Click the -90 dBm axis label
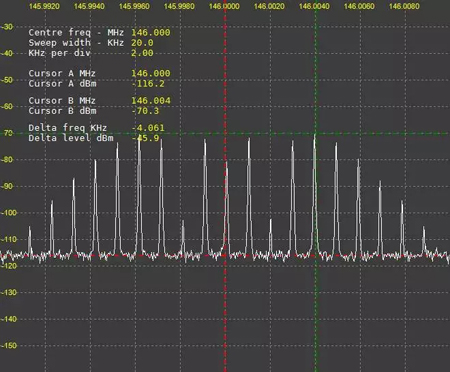 click(7, 186)
